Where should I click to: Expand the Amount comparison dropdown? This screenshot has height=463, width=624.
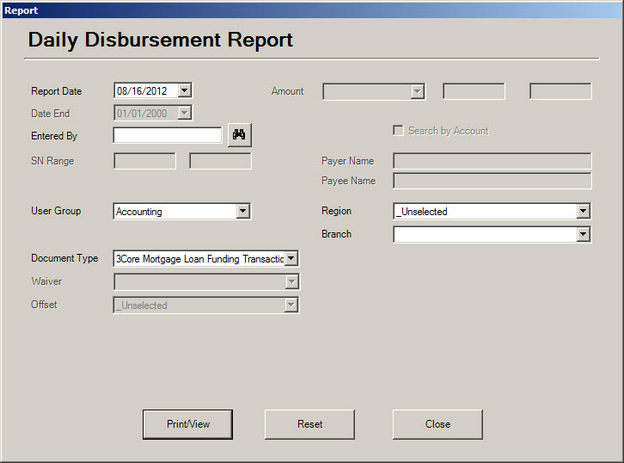click(417, 92)
